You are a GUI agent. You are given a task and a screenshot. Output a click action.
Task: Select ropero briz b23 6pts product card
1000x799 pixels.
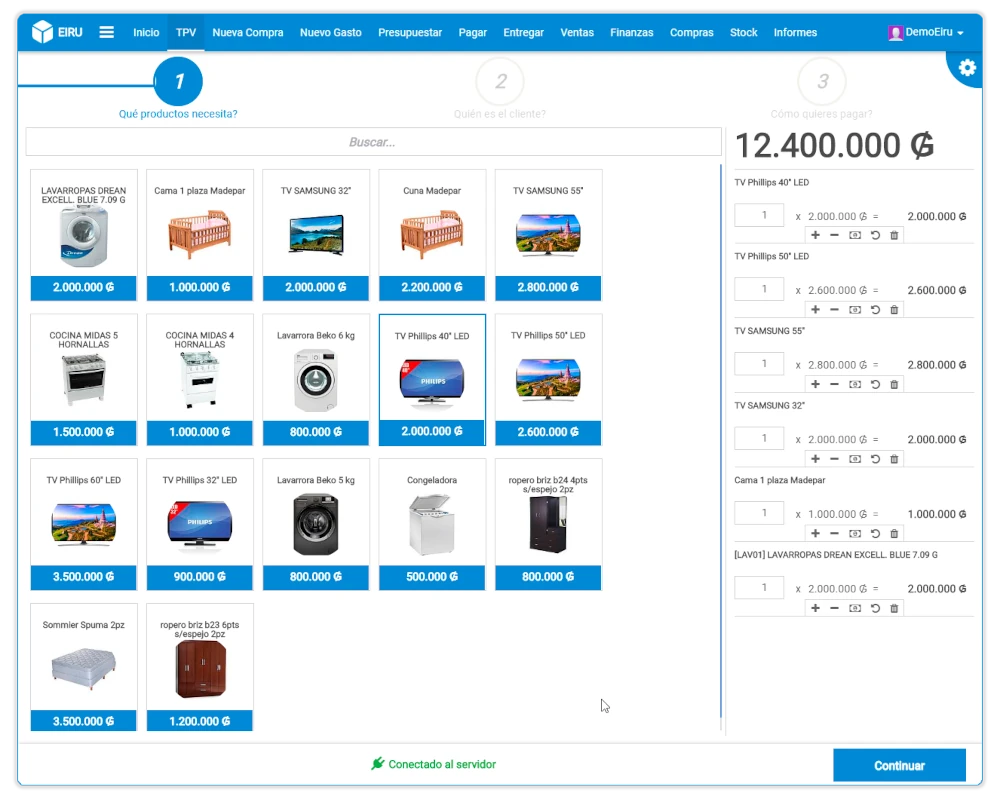tap(200, 667)
